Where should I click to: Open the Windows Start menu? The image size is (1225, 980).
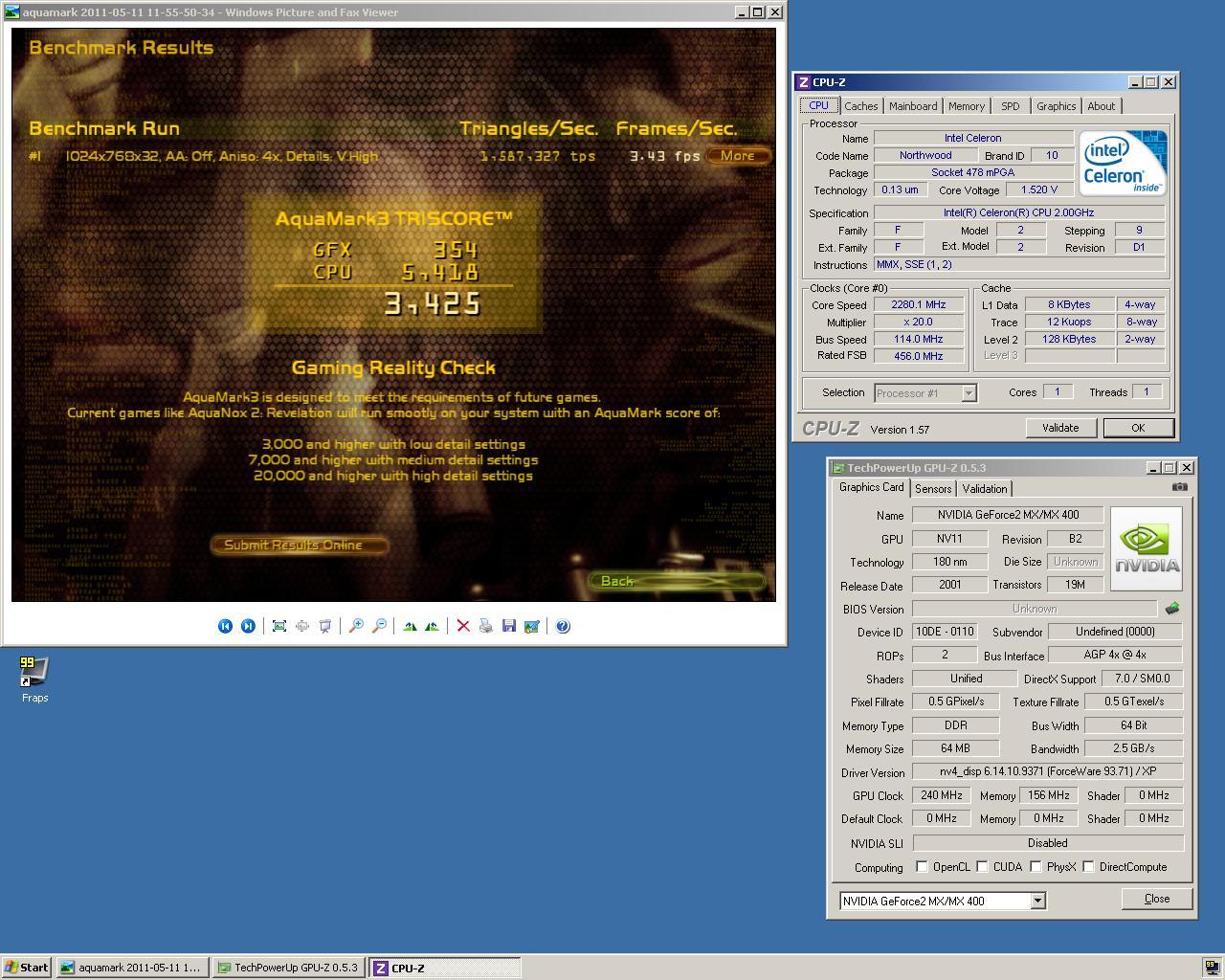tap(27, 968)
